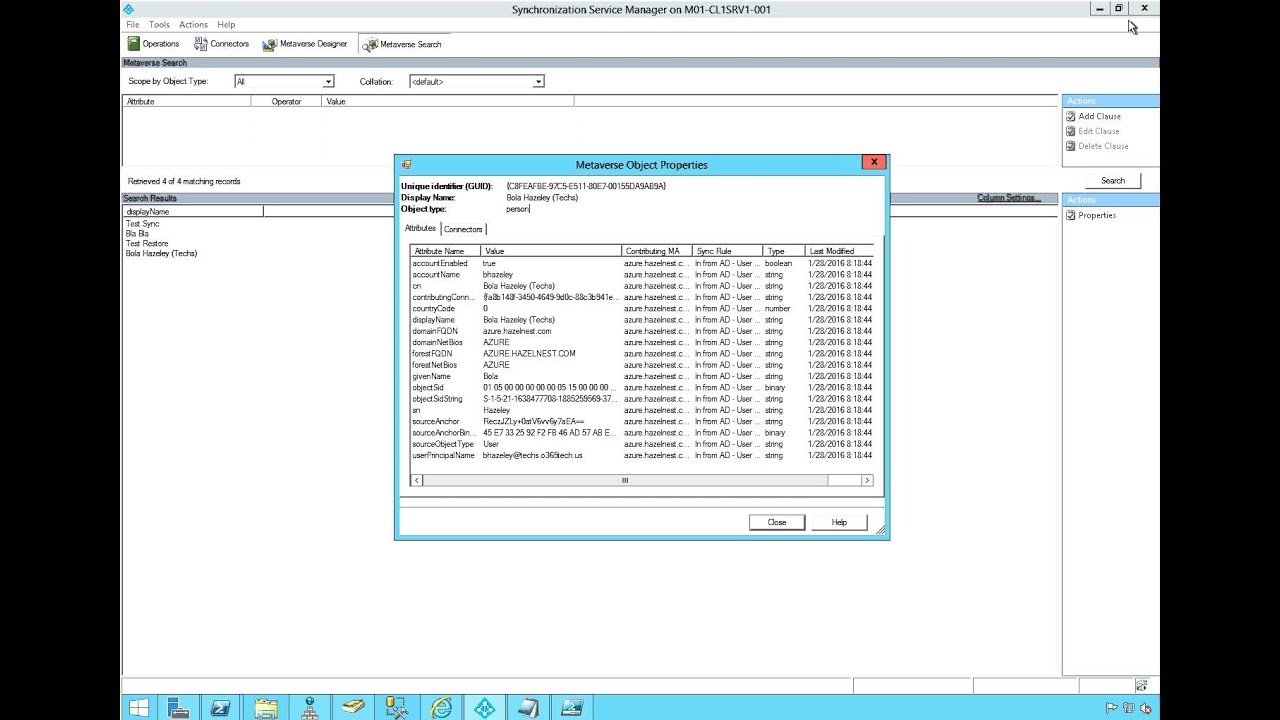Select the objectSidString attribute row
This screenshot has width=1280, height=720.
tap(641, 399)
